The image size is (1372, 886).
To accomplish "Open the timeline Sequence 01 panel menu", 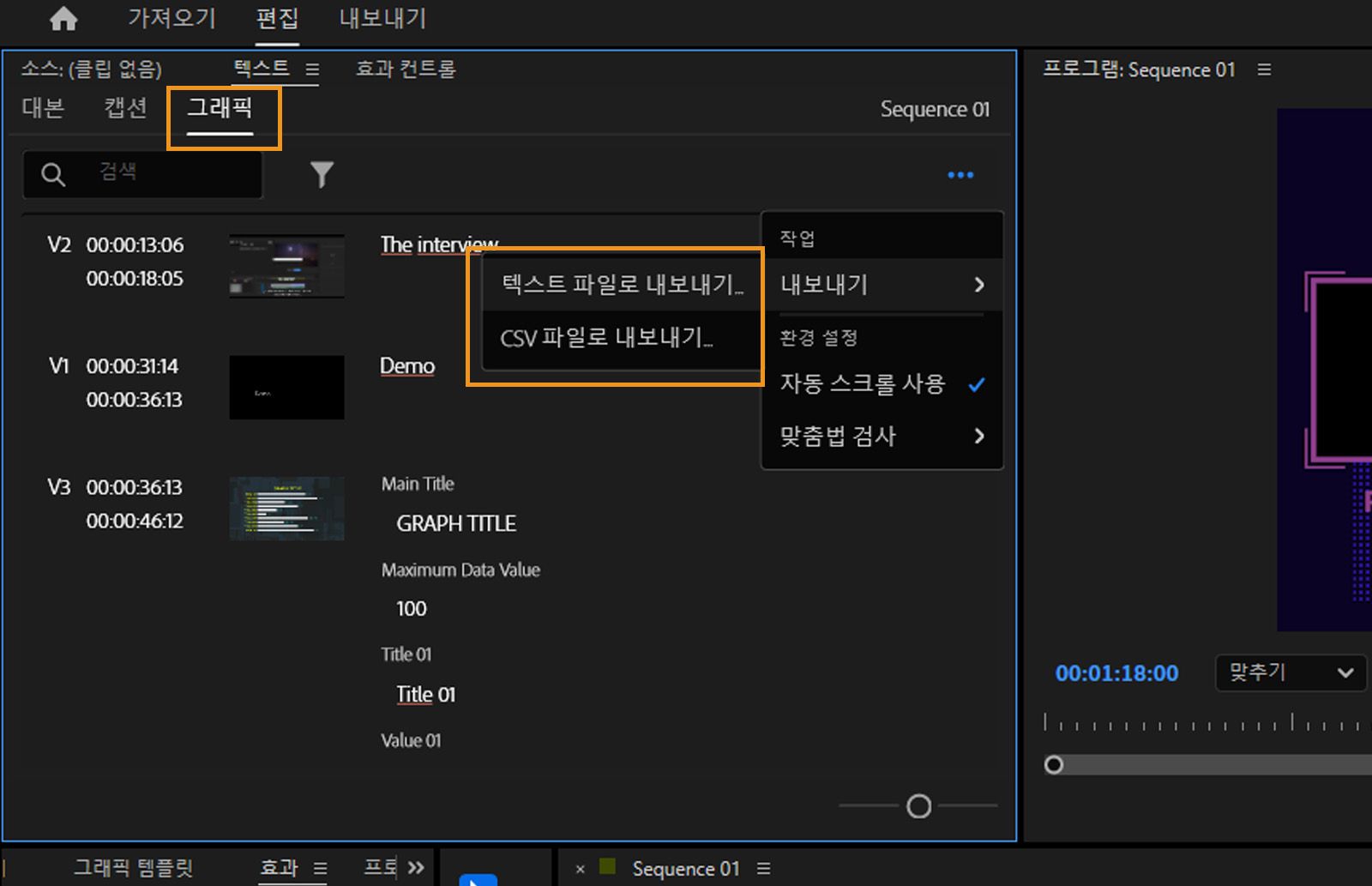I will pyautogui.click(x=764, y=869).
